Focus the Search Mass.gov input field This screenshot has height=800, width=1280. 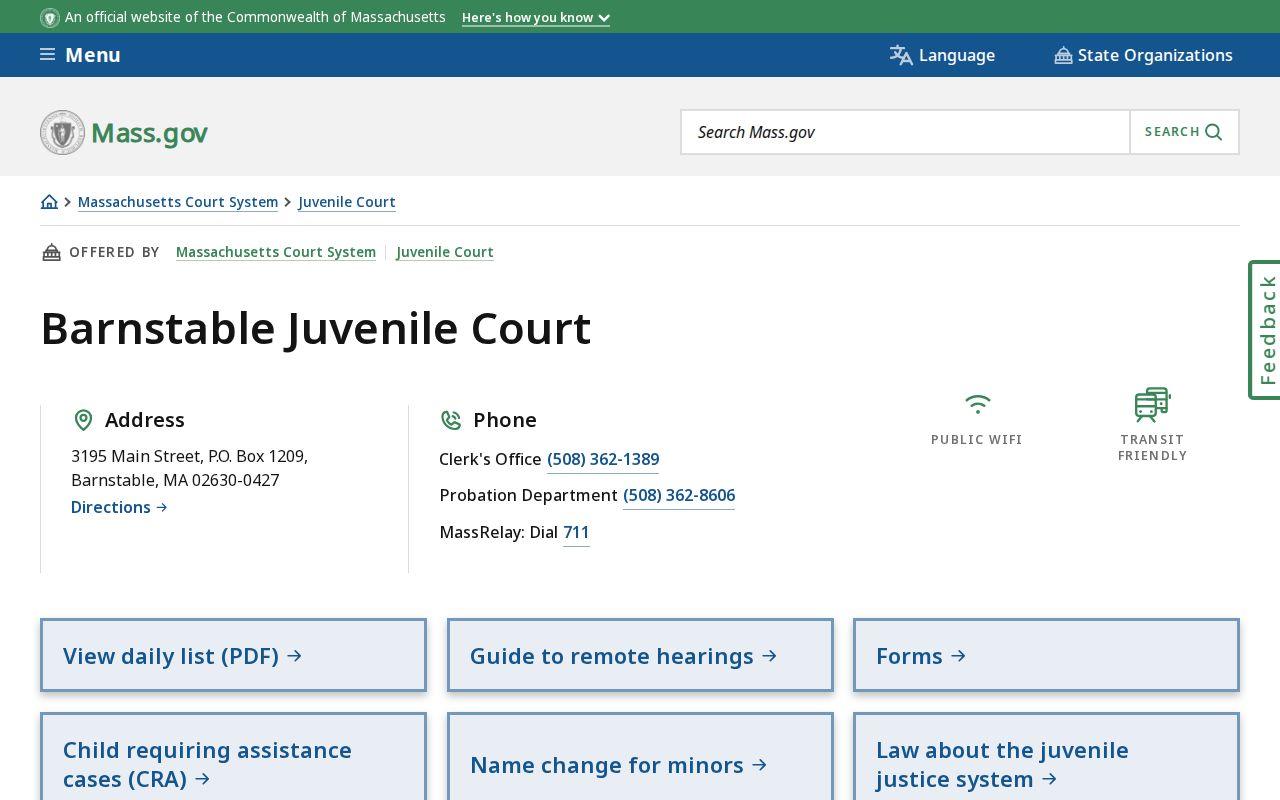point(905,132)
